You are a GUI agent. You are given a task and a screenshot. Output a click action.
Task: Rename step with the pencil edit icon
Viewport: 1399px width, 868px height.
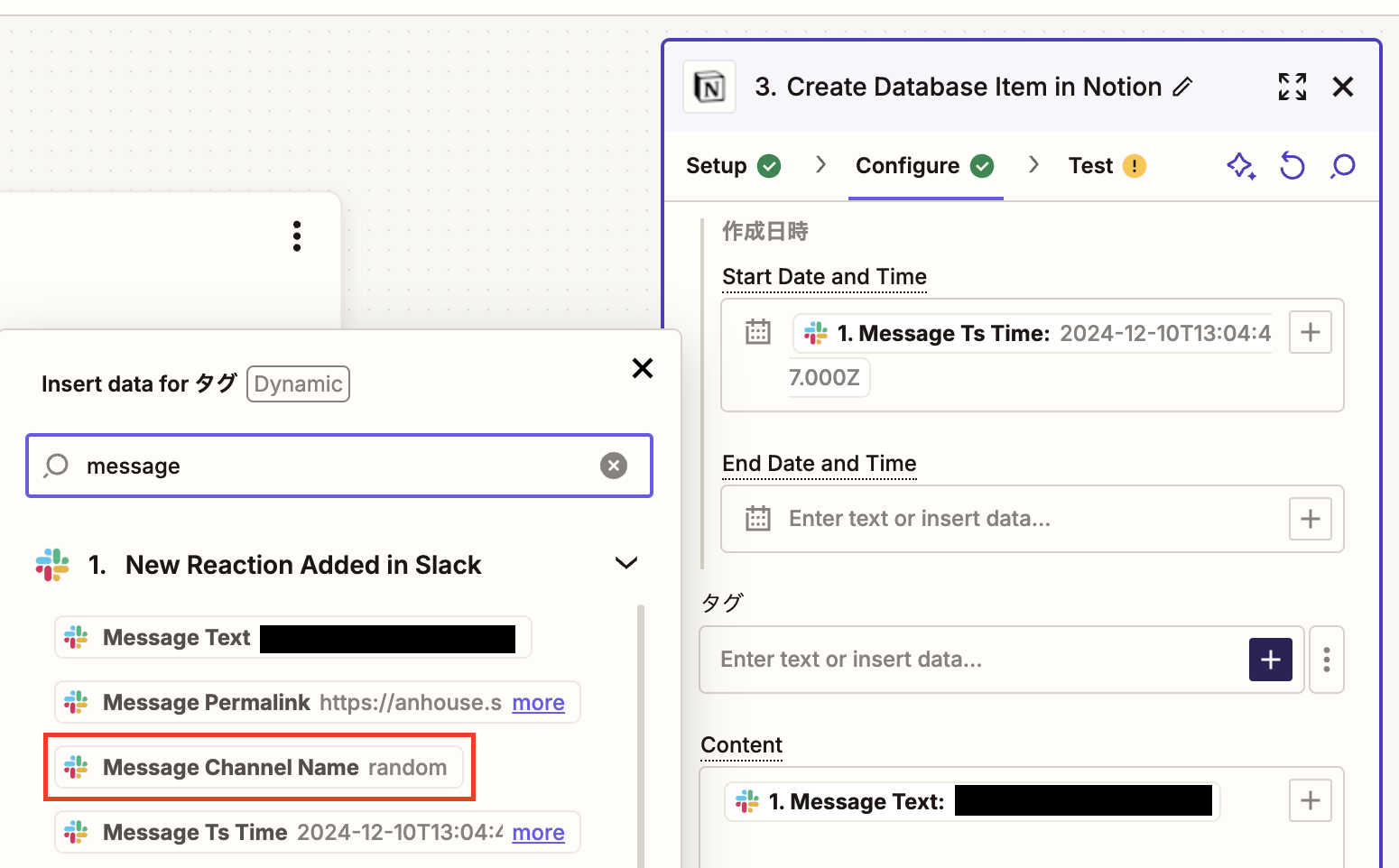pyautogui.click(x=1182, y=87)
